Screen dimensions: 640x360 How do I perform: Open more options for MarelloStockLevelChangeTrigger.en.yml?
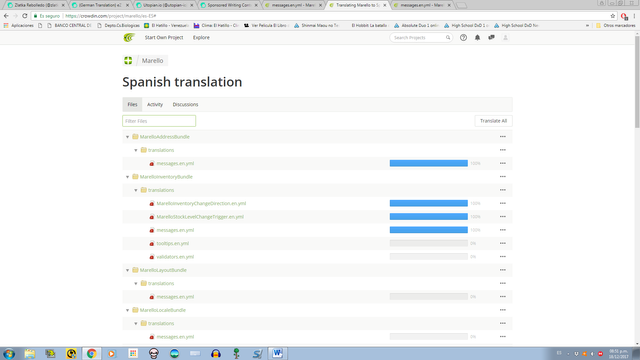point(503,217)
